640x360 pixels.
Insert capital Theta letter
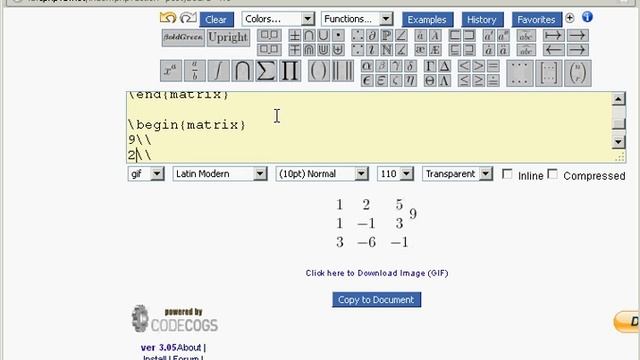(x=429, y=80)
